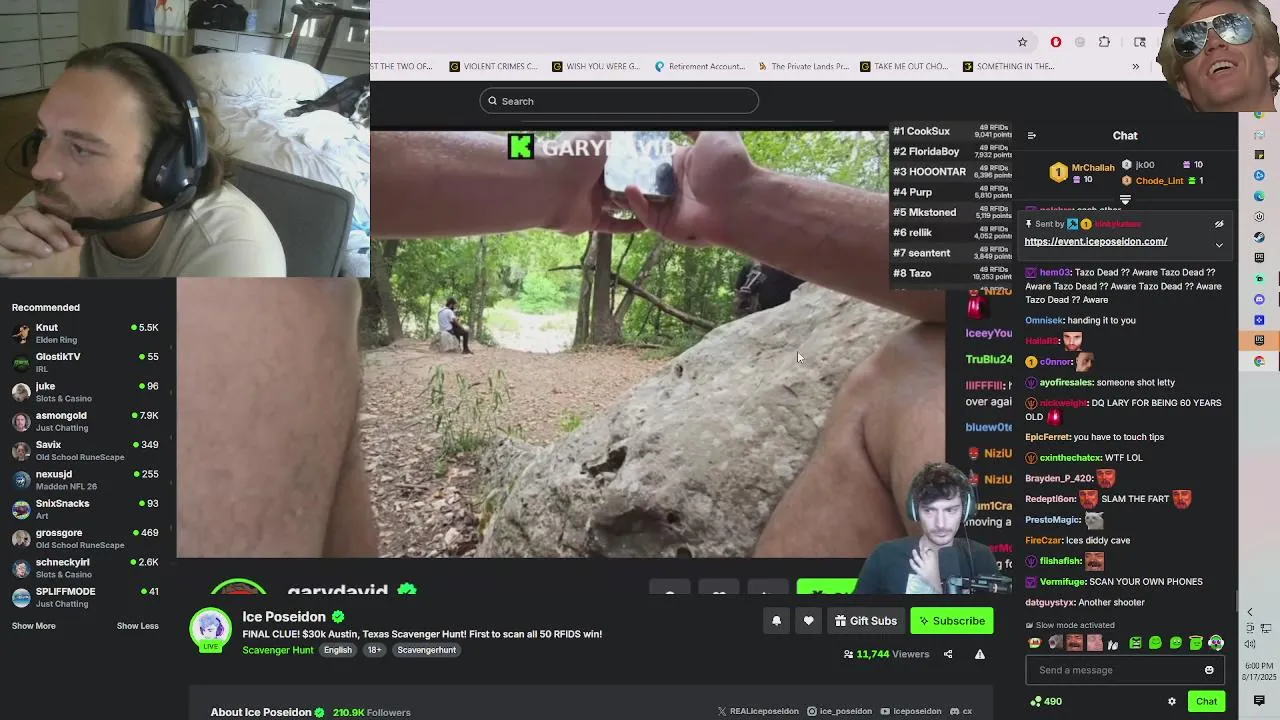Open the nexusjd recommended channel

(84, 480)
